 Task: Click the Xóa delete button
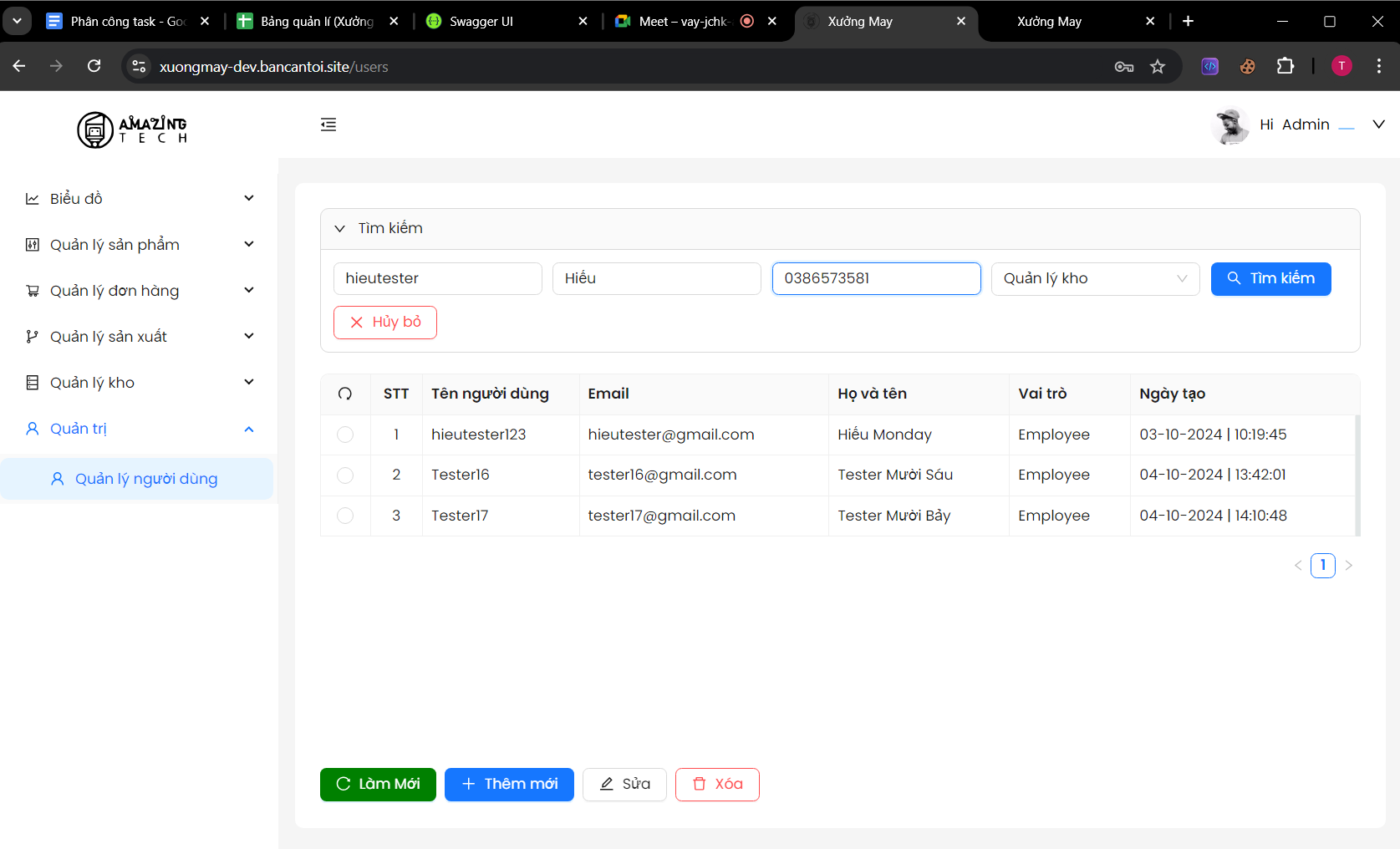pos(717,784)
